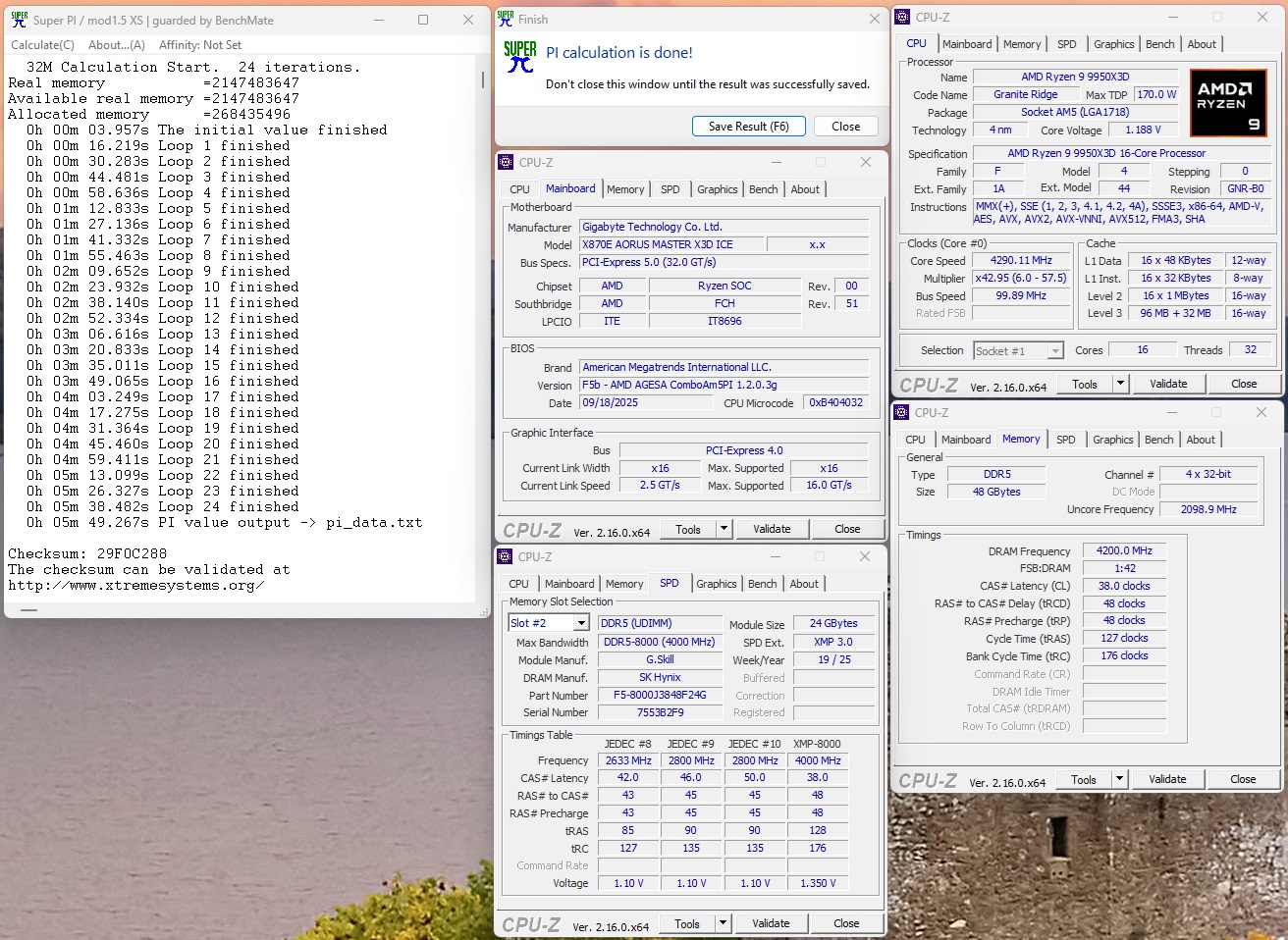
Task: Click the Finish dialog title bar icon
Action: [506, 19]
